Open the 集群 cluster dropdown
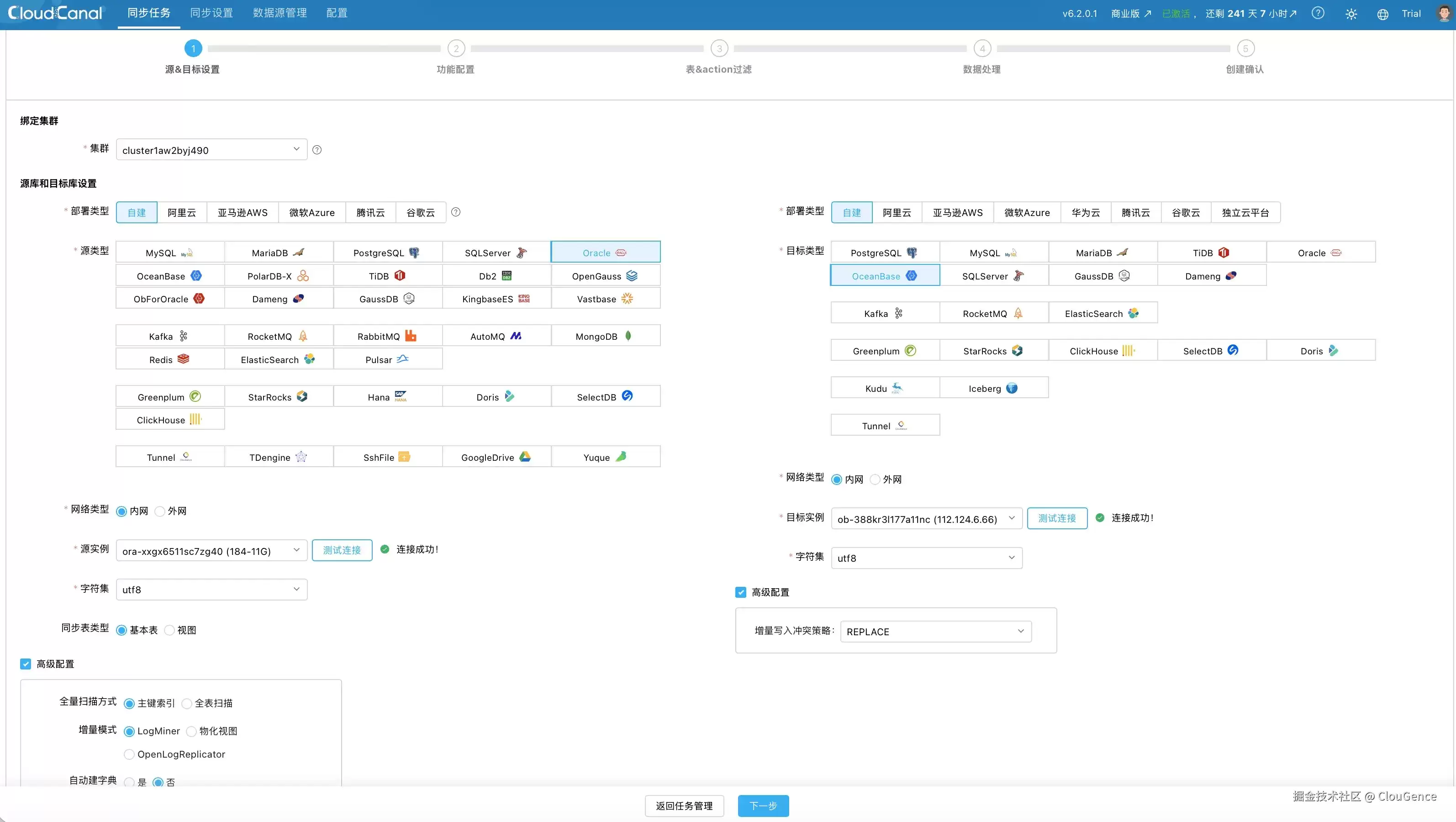1456x822 pixels. tap(211, 150)
